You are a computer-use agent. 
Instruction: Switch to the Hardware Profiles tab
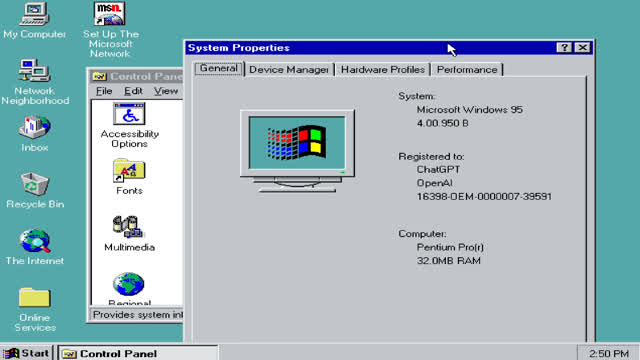383,70
